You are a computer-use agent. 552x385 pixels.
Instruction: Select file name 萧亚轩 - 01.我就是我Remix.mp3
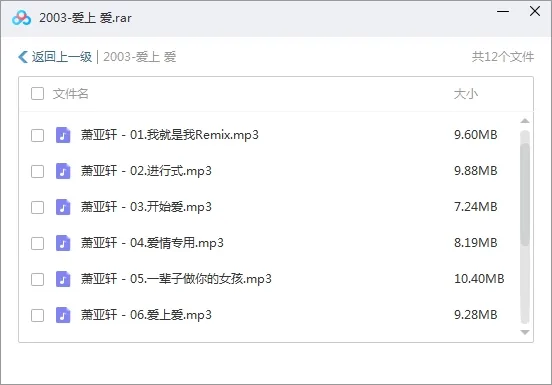click(x=170, y=135)
